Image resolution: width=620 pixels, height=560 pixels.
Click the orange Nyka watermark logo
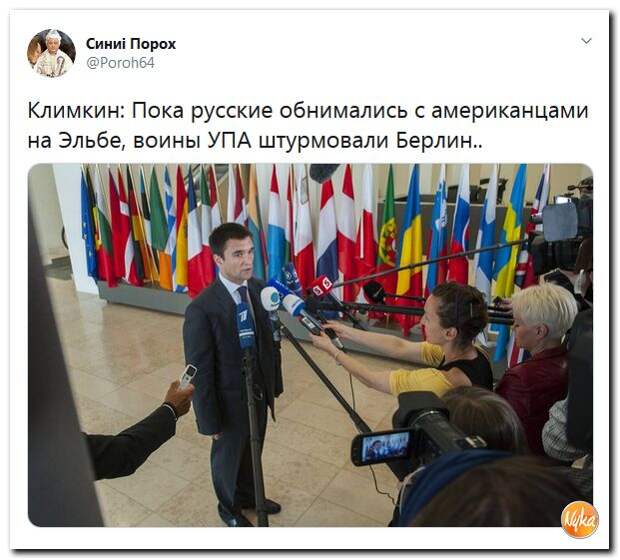click(580, 520)
